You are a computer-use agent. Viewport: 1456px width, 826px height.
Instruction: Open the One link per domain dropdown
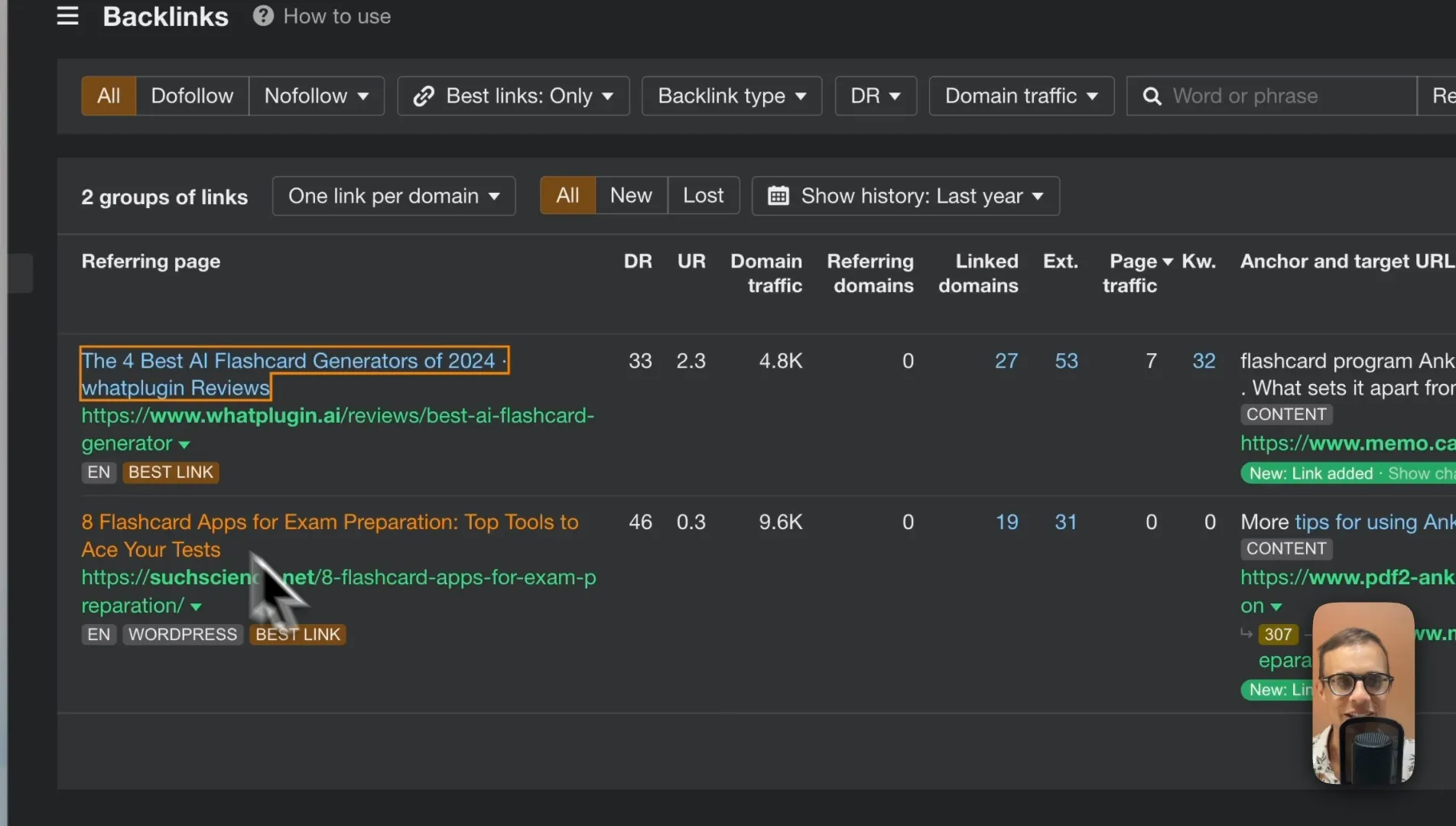394,196
